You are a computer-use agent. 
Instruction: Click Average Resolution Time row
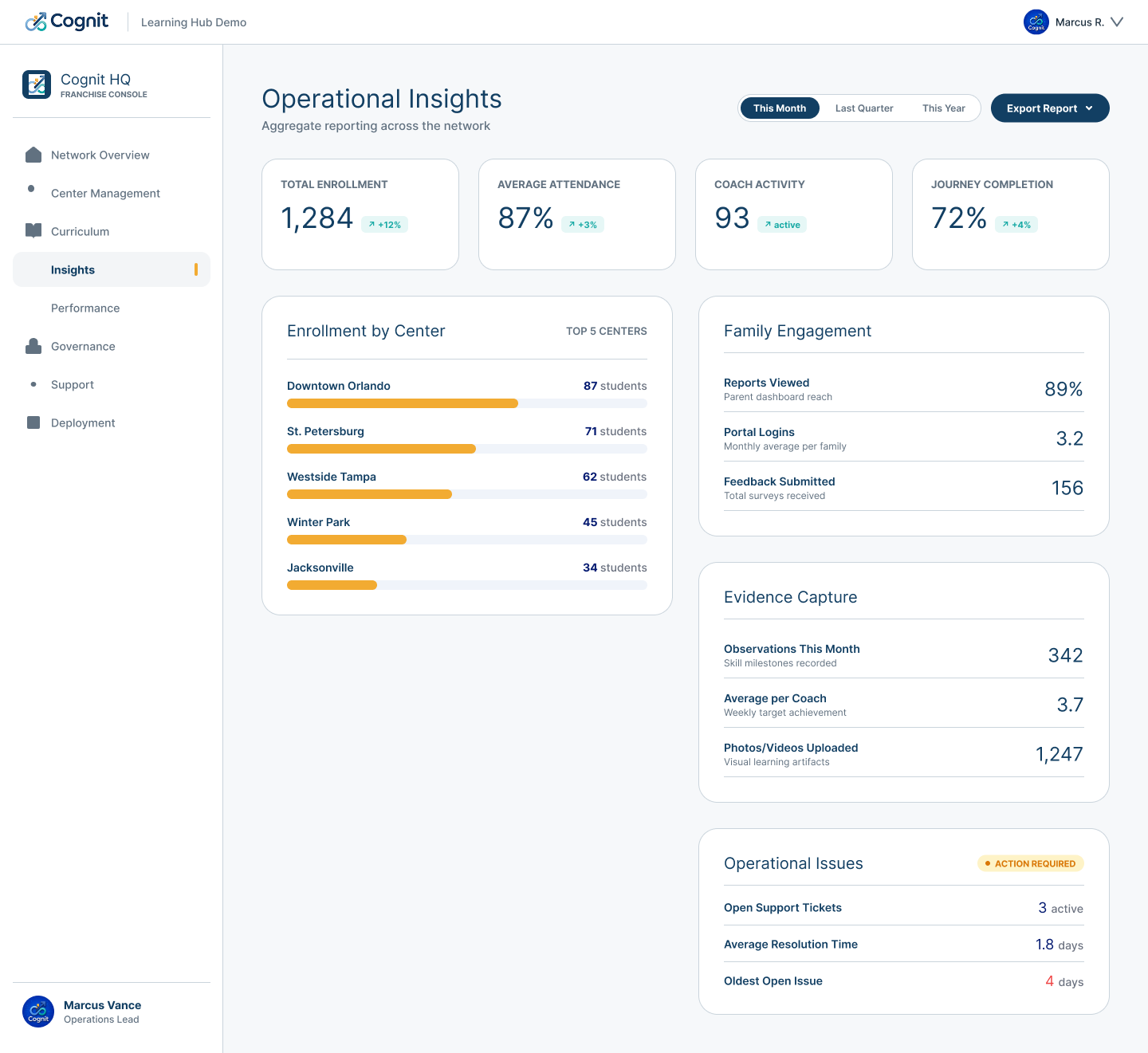904,944
